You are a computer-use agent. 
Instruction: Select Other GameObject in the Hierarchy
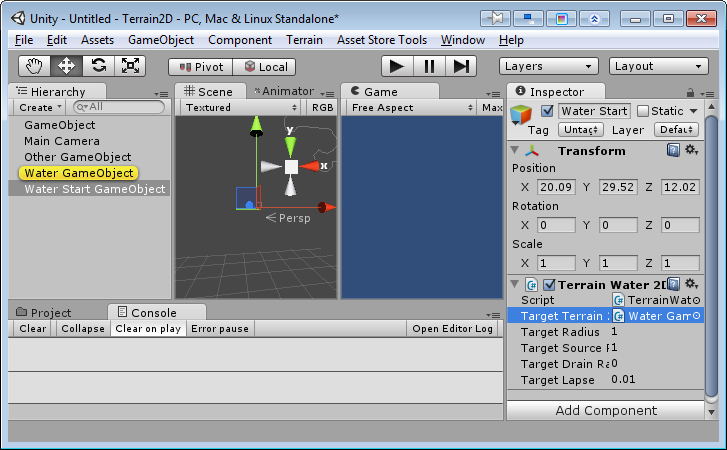click(x=77, y=157)
